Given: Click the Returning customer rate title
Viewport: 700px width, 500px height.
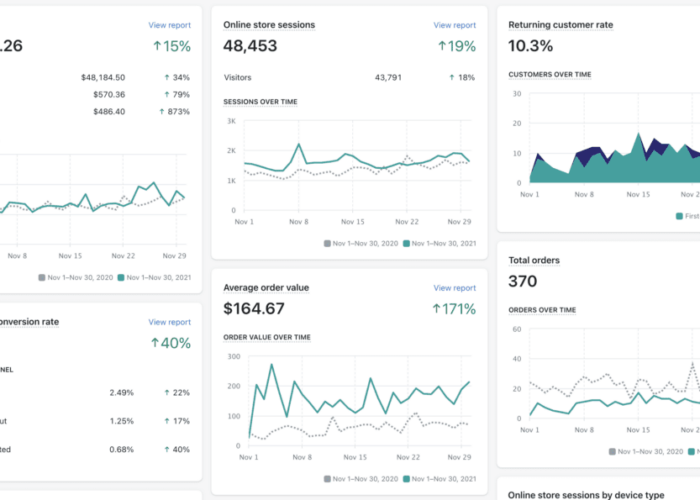Looking at the screenshot, I should tap(561, 25).
